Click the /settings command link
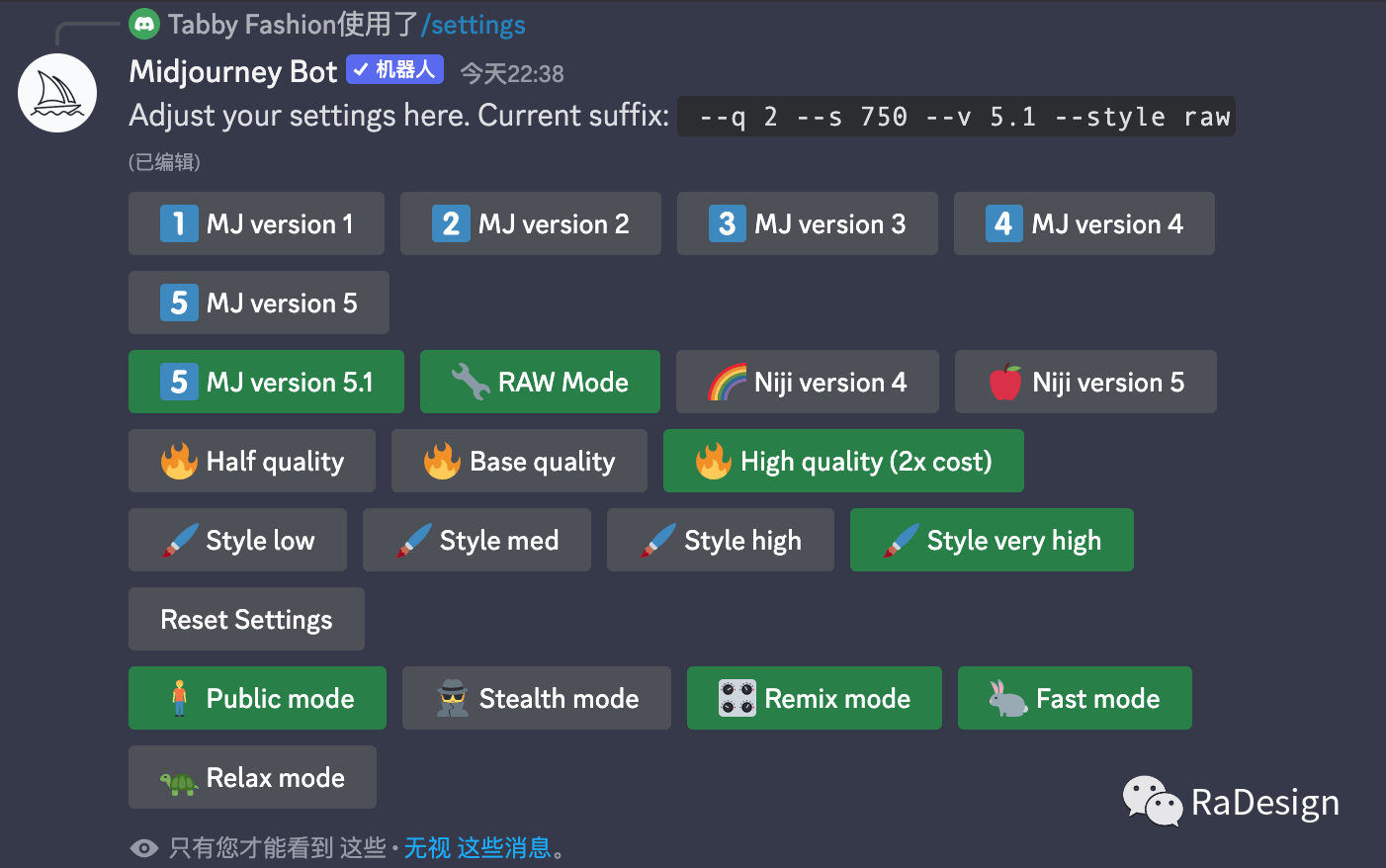Image resolution: width=1386 pixels, height=868 pixels. click(474, 24)
